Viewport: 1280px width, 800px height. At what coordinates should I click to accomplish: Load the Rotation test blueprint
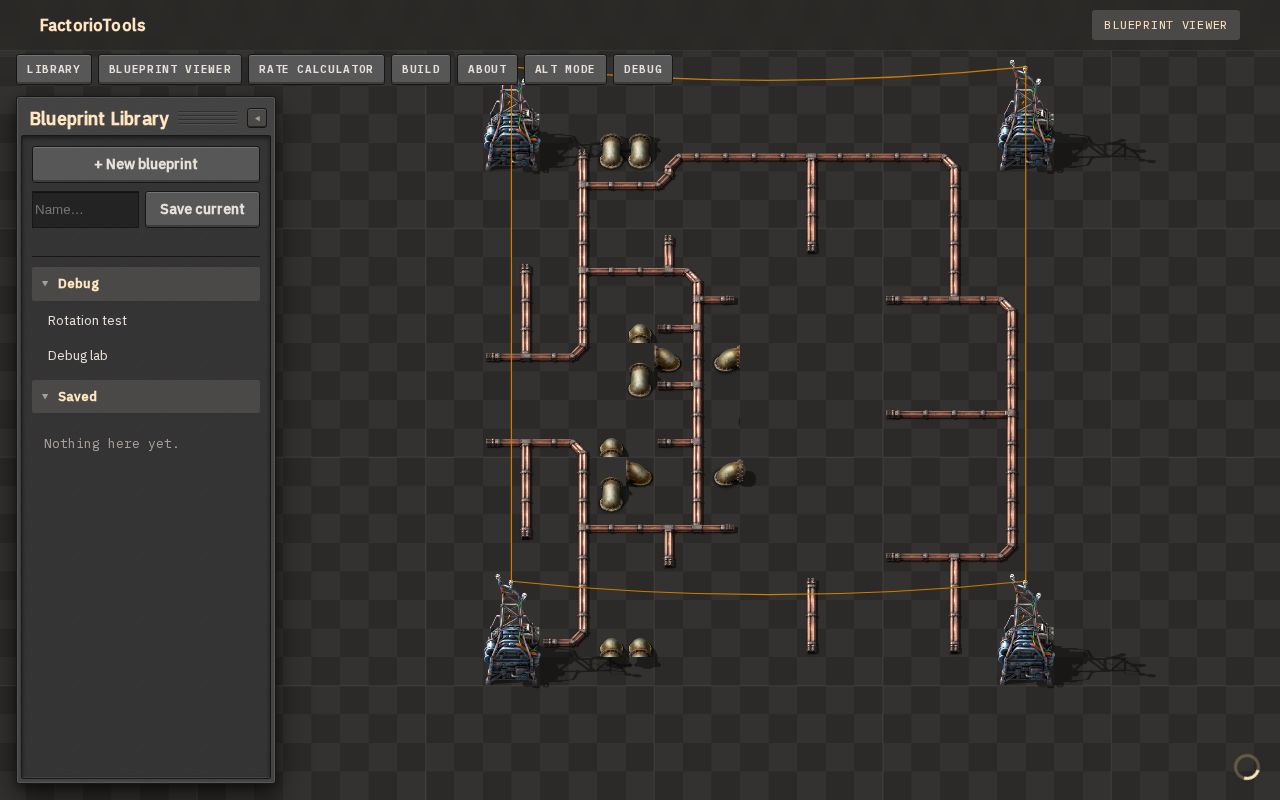pos(146,321)
